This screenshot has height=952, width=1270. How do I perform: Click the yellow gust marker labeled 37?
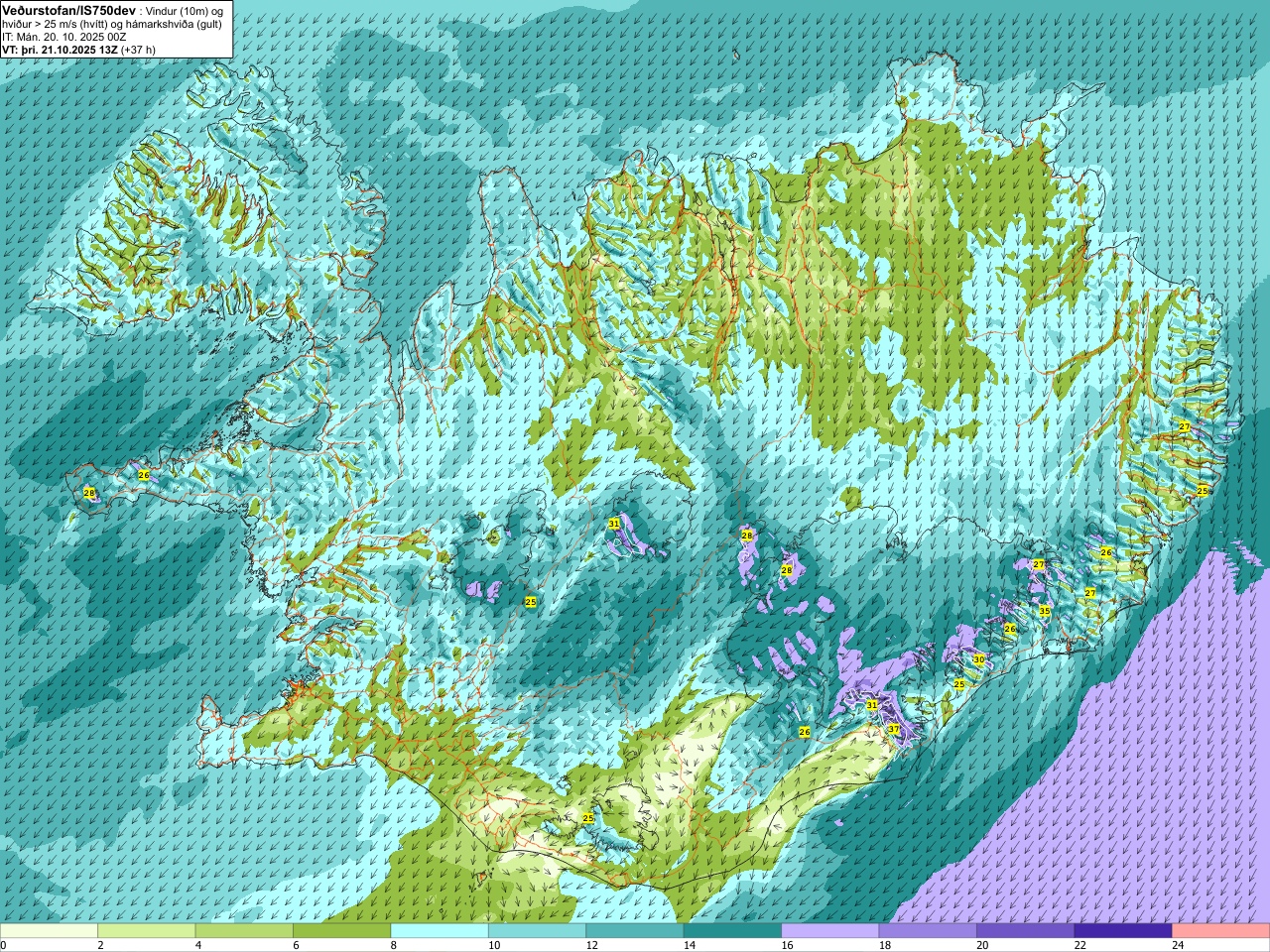894,729
